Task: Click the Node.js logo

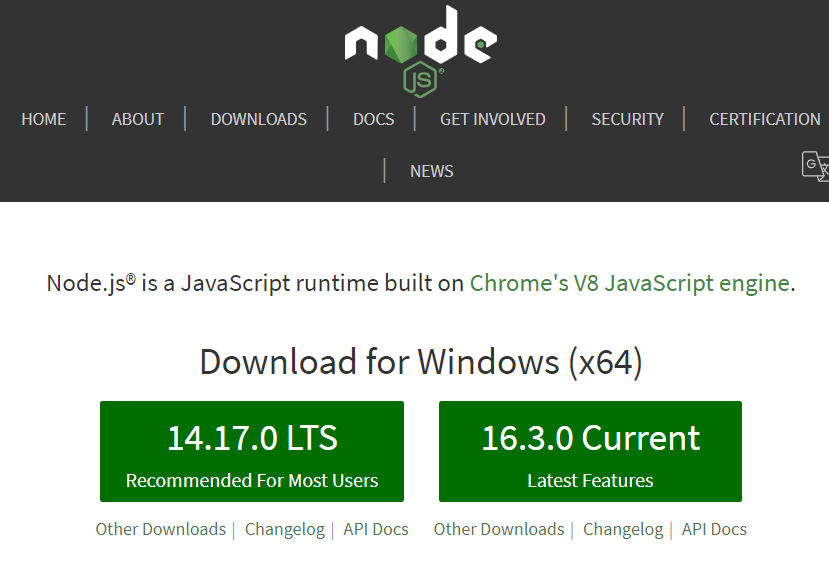Action: 420,51
